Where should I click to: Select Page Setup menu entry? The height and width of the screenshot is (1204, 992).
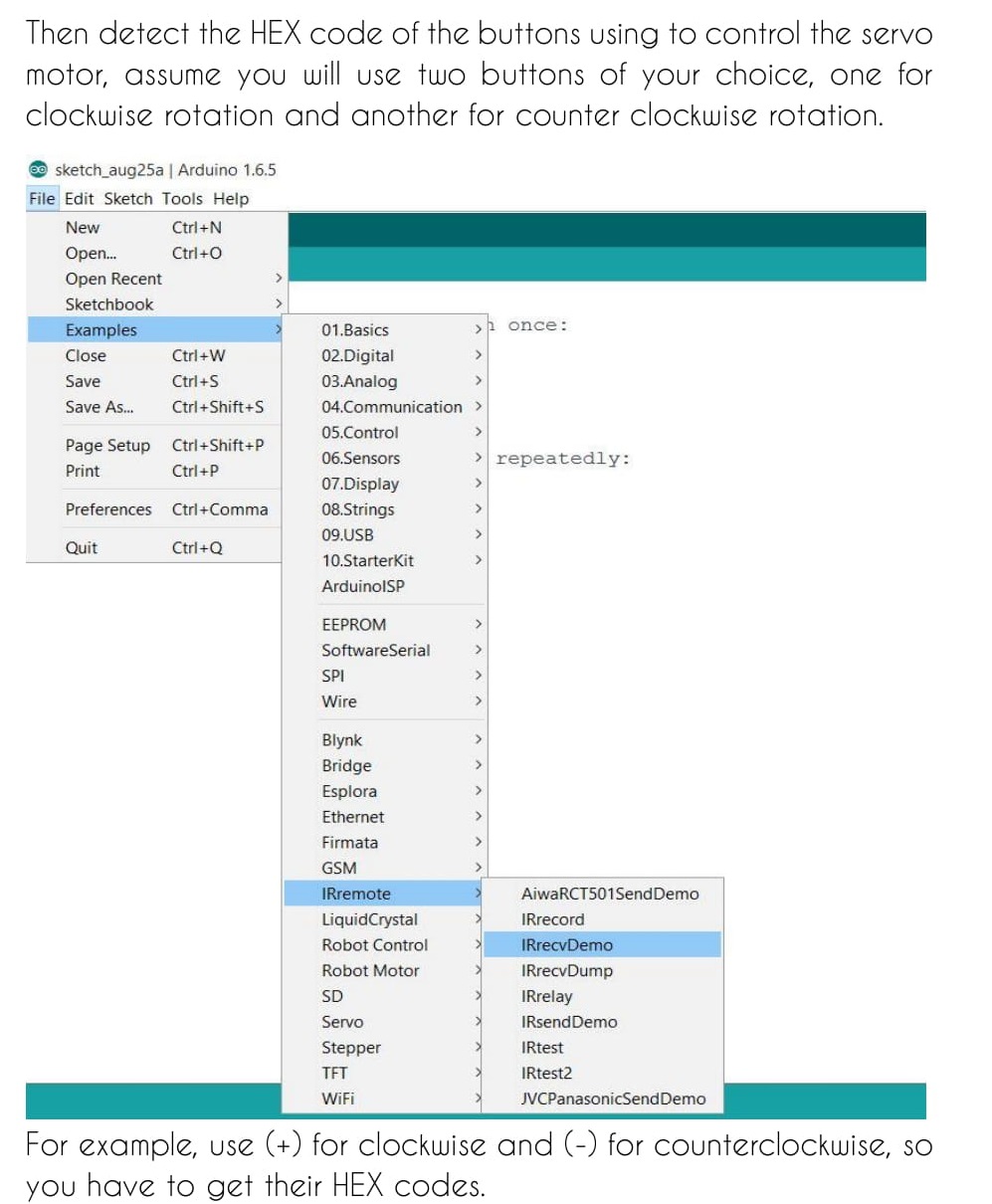coord(155,446)
